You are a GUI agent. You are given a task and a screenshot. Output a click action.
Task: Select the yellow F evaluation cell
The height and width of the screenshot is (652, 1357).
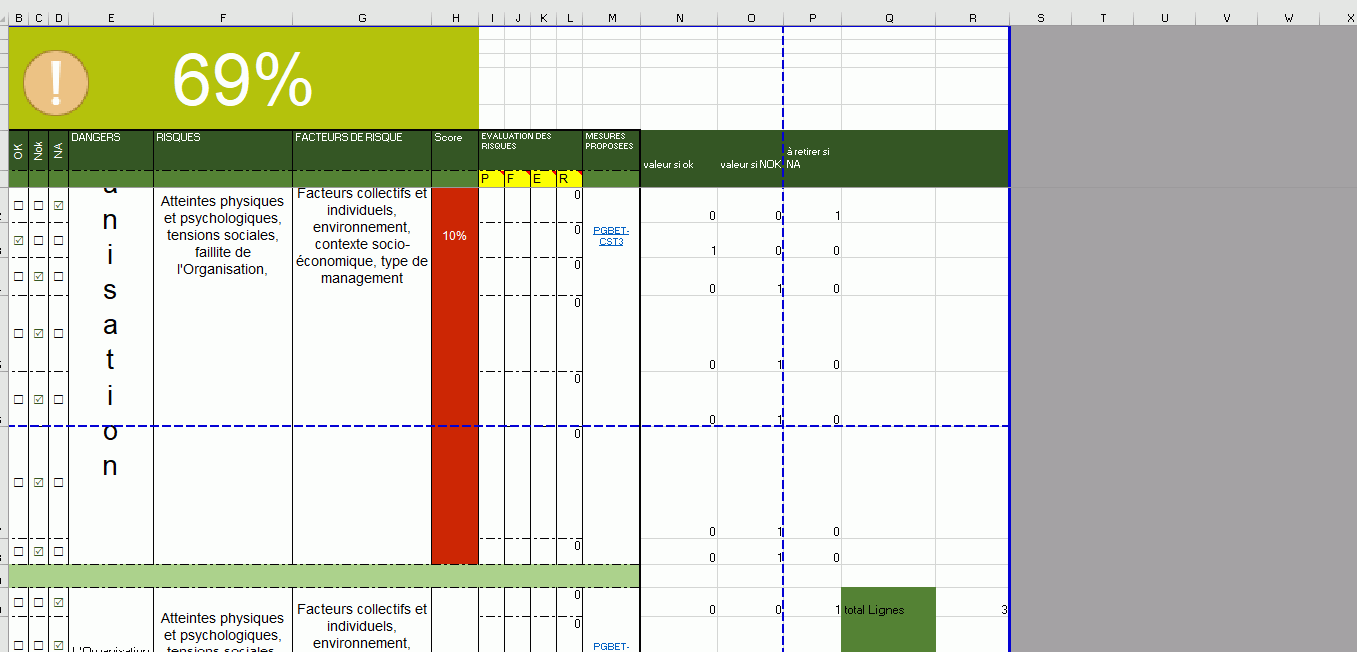point(511,179)
